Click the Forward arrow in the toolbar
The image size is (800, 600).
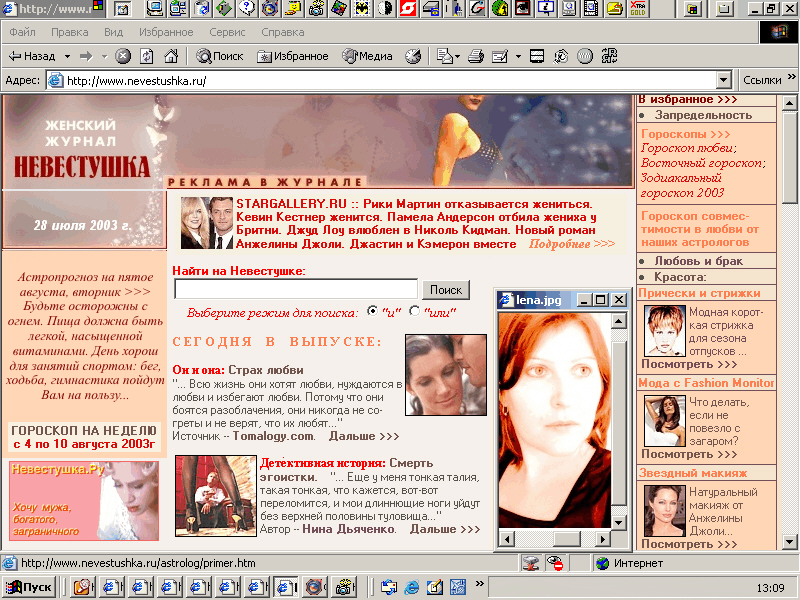pyautogui.click(x=86, y=56)
